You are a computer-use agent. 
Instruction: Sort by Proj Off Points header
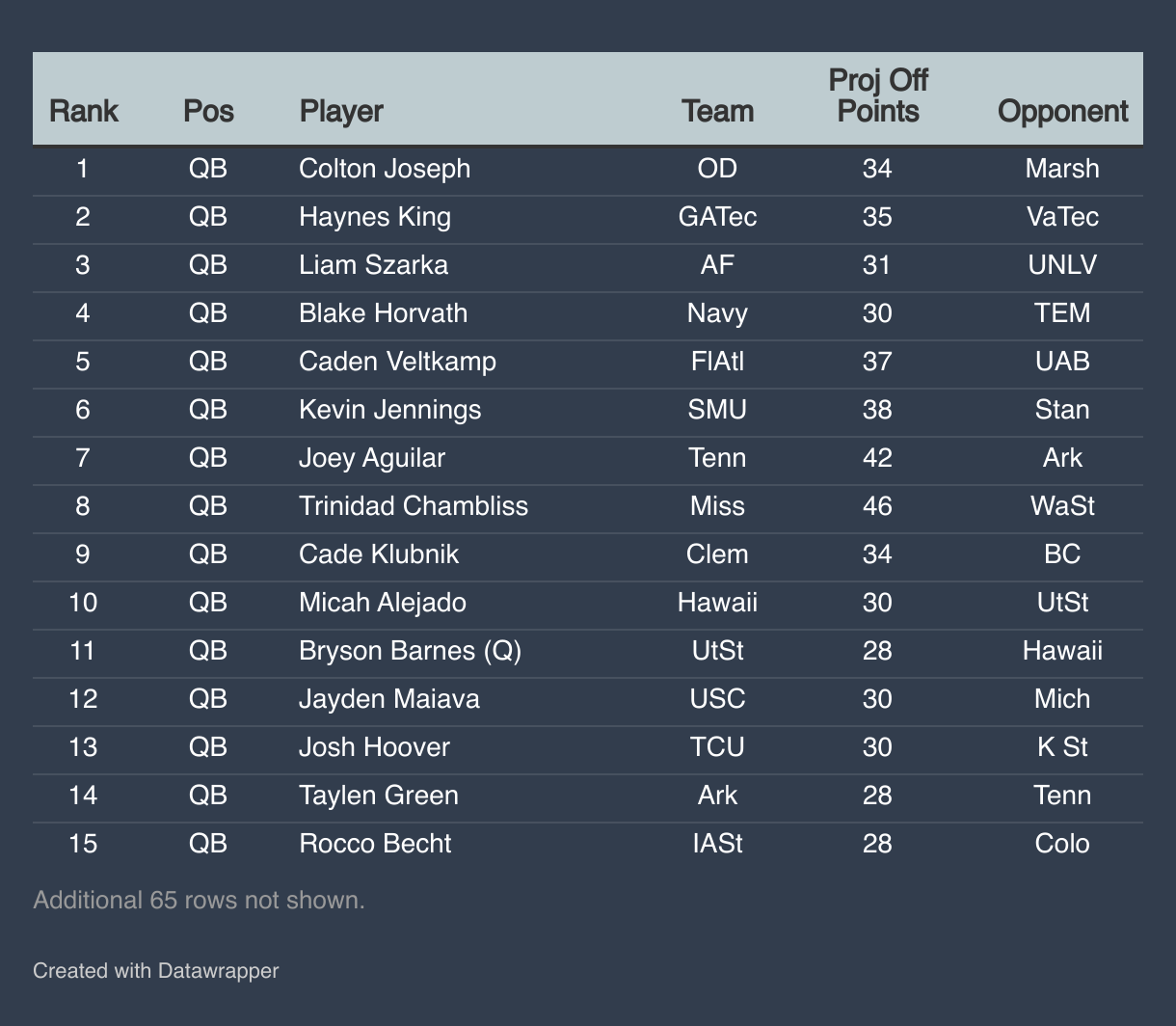point(878,95)
